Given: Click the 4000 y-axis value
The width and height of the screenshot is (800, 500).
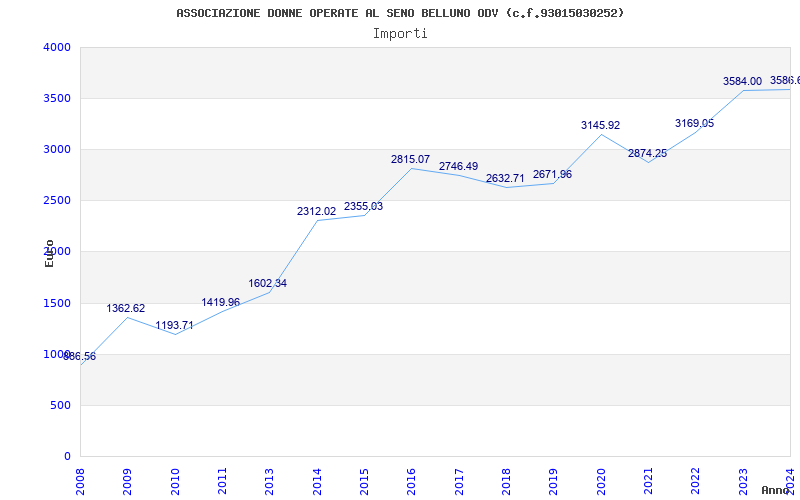Looking at the screenshot, I should click(x=57, y=48).
